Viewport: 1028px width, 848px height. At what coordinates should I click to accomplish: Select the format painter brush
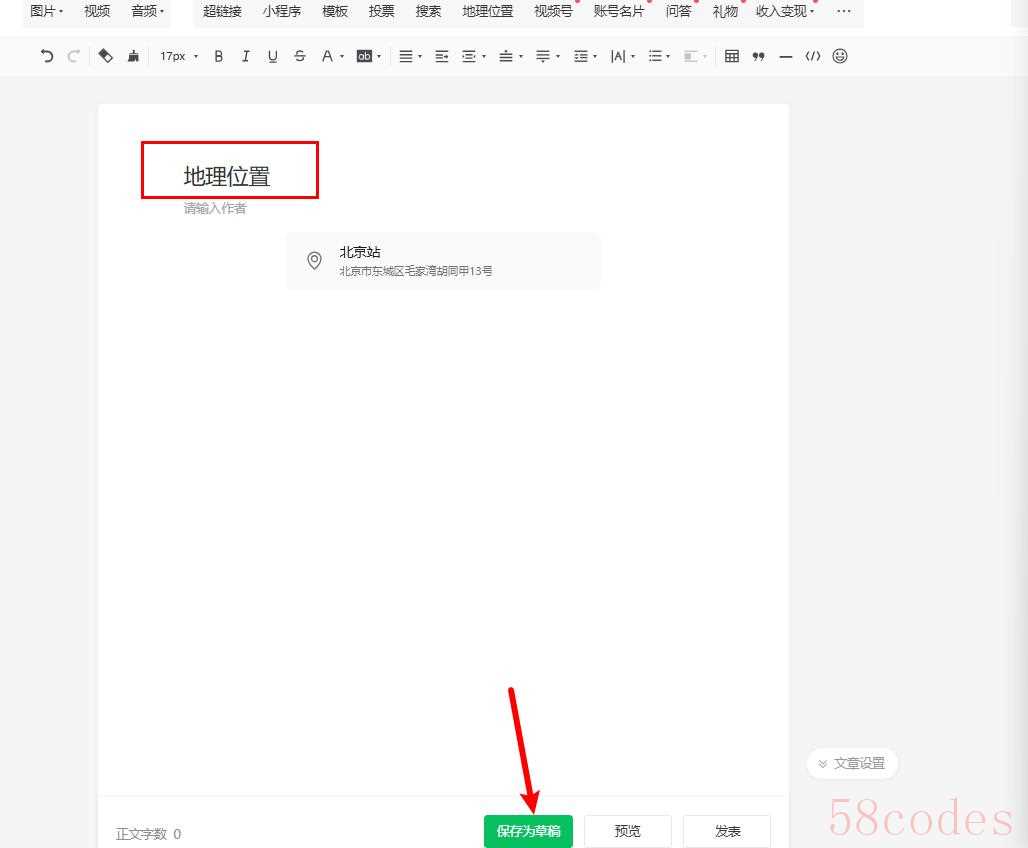pyautogui.click(x=133, y=56)
